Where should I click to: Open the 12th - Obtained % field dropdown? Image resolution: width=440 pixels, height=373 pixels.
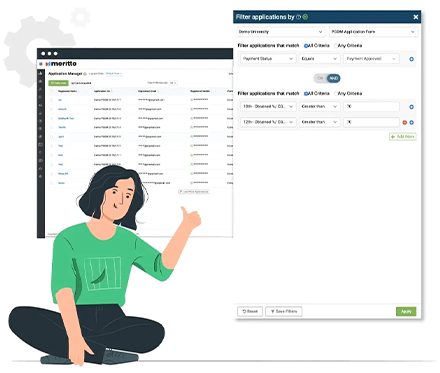(x=268, y=122)
